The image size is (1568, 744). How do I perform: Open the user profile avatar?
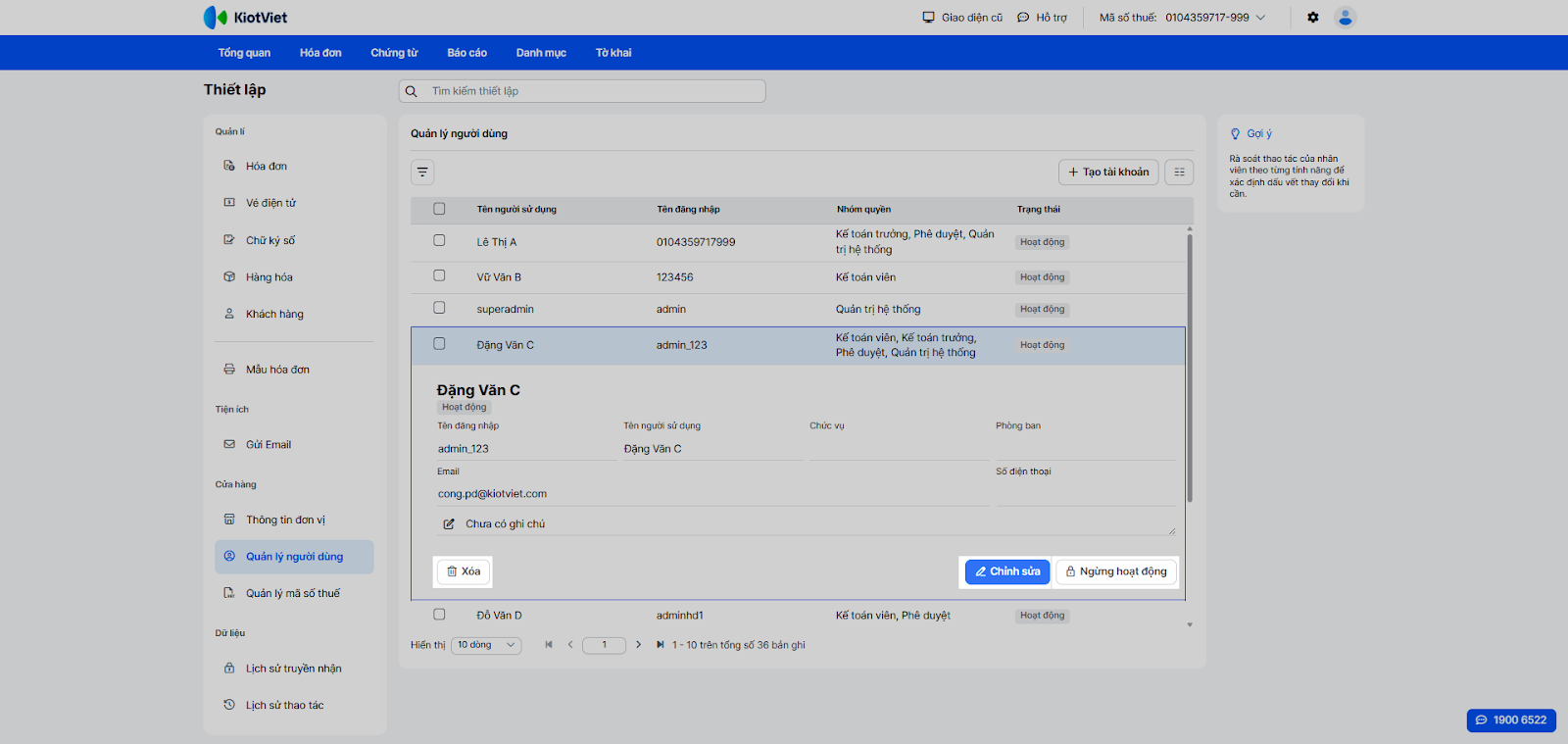[1346, 18]
